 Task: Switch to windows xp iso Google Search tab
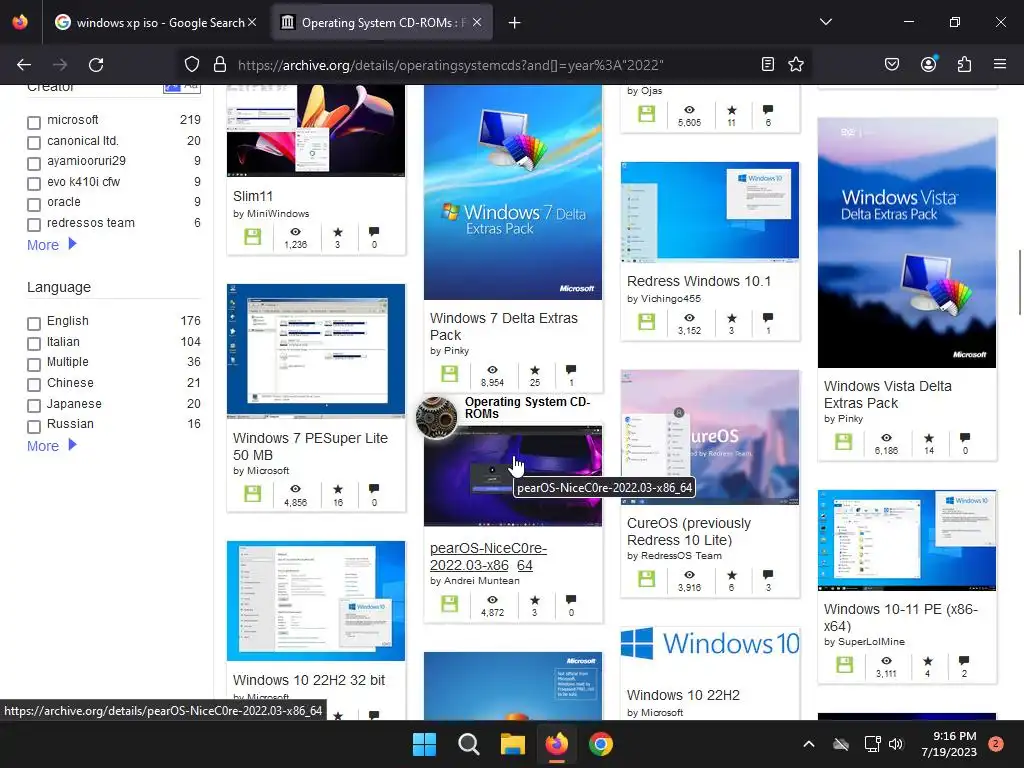155,23
